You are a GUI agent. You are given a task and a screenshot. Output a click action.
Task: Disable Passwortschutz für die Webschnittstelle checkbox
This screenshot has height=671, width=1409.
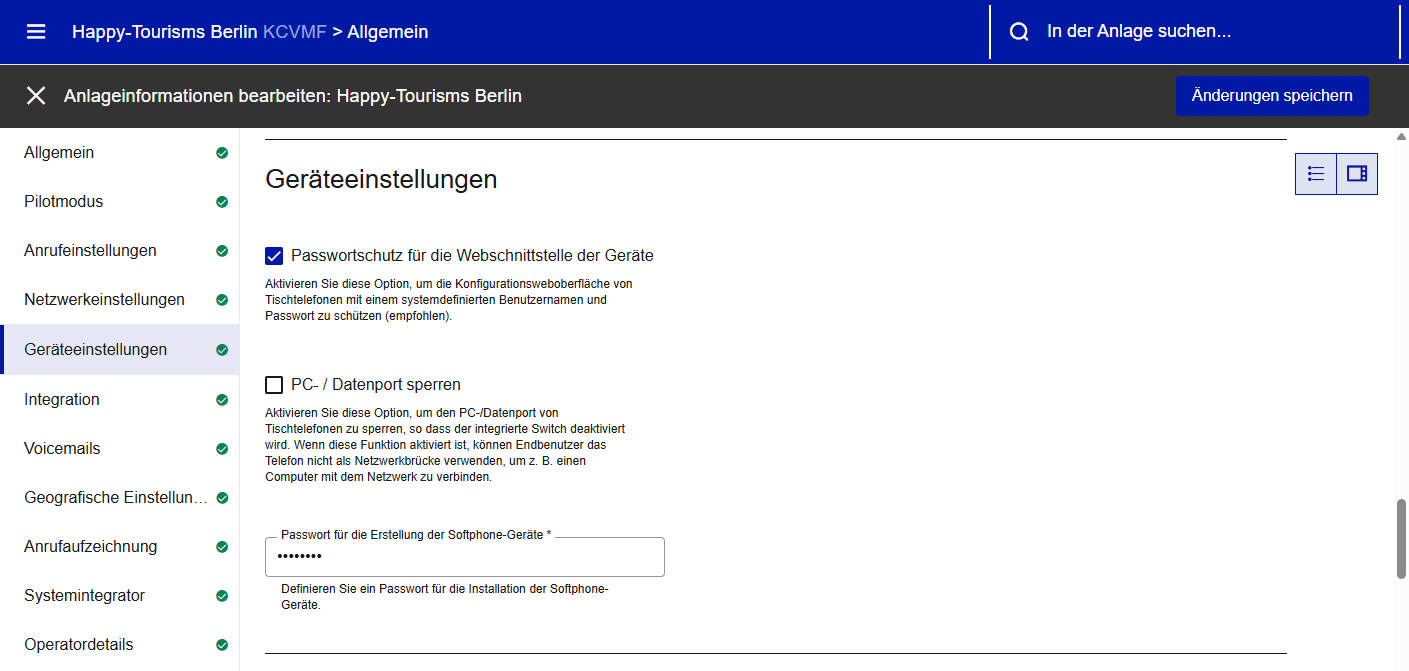(x=274, y=256)
